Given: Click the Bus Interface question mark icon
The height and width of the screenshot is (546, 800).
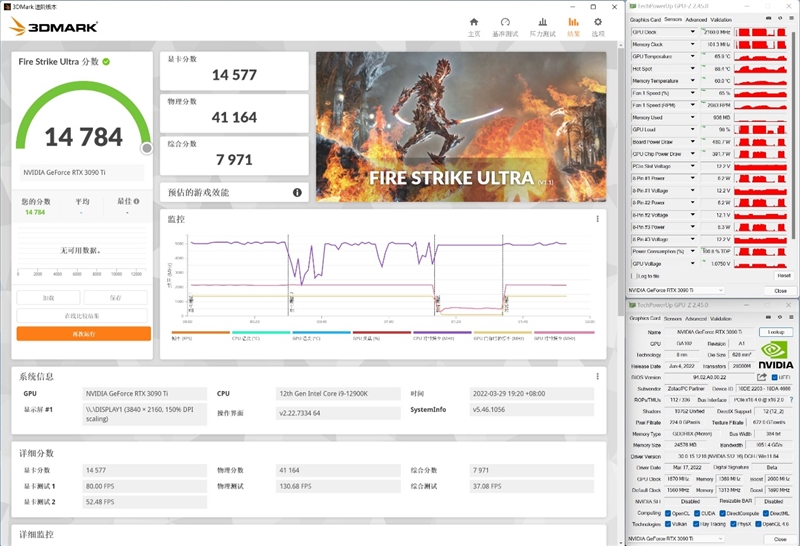Looking at the screenshot, I should pyautogui.click(x=791, y=400).
